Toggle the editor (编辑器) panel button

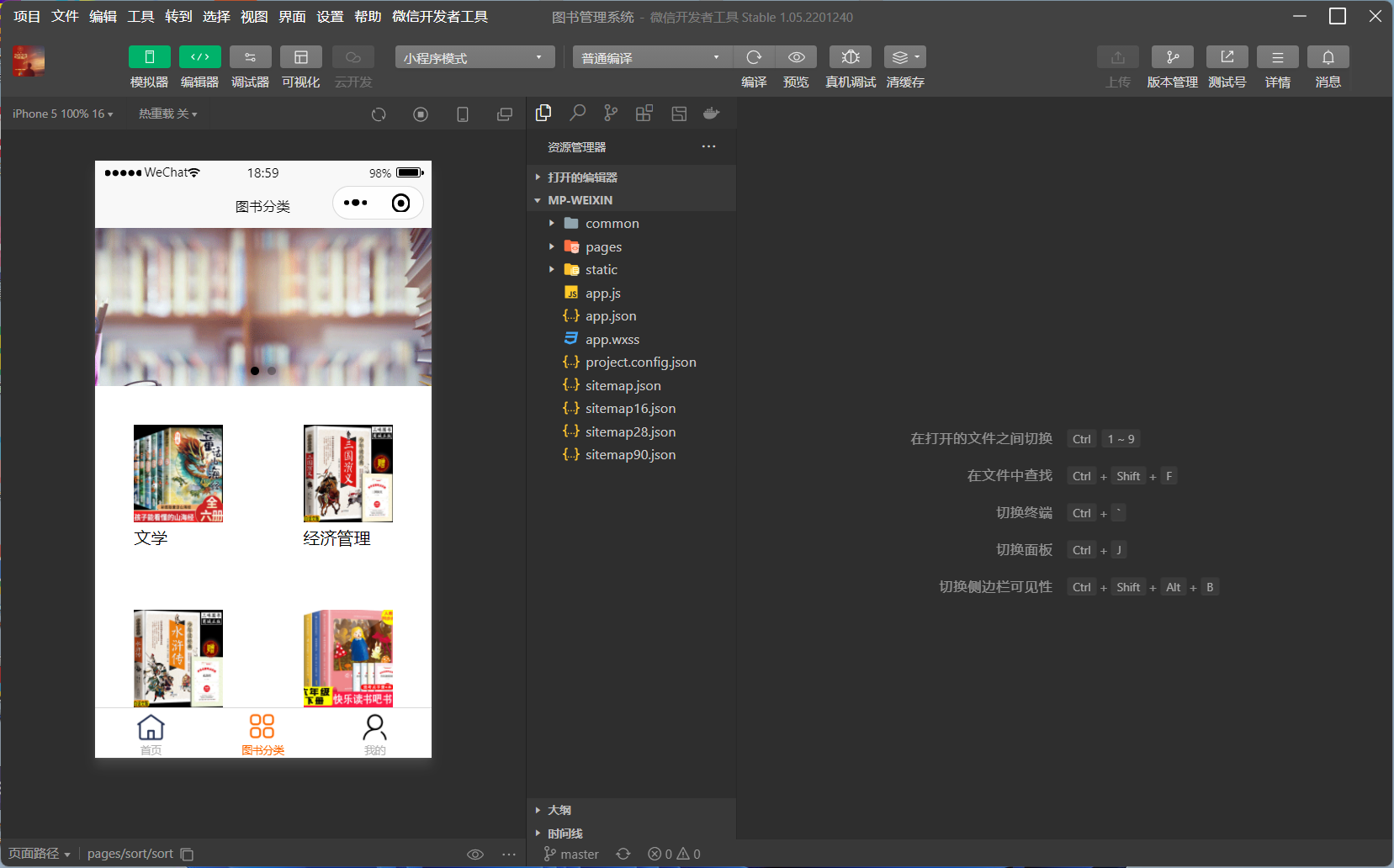pyautogui.click(x=200, y=57)
